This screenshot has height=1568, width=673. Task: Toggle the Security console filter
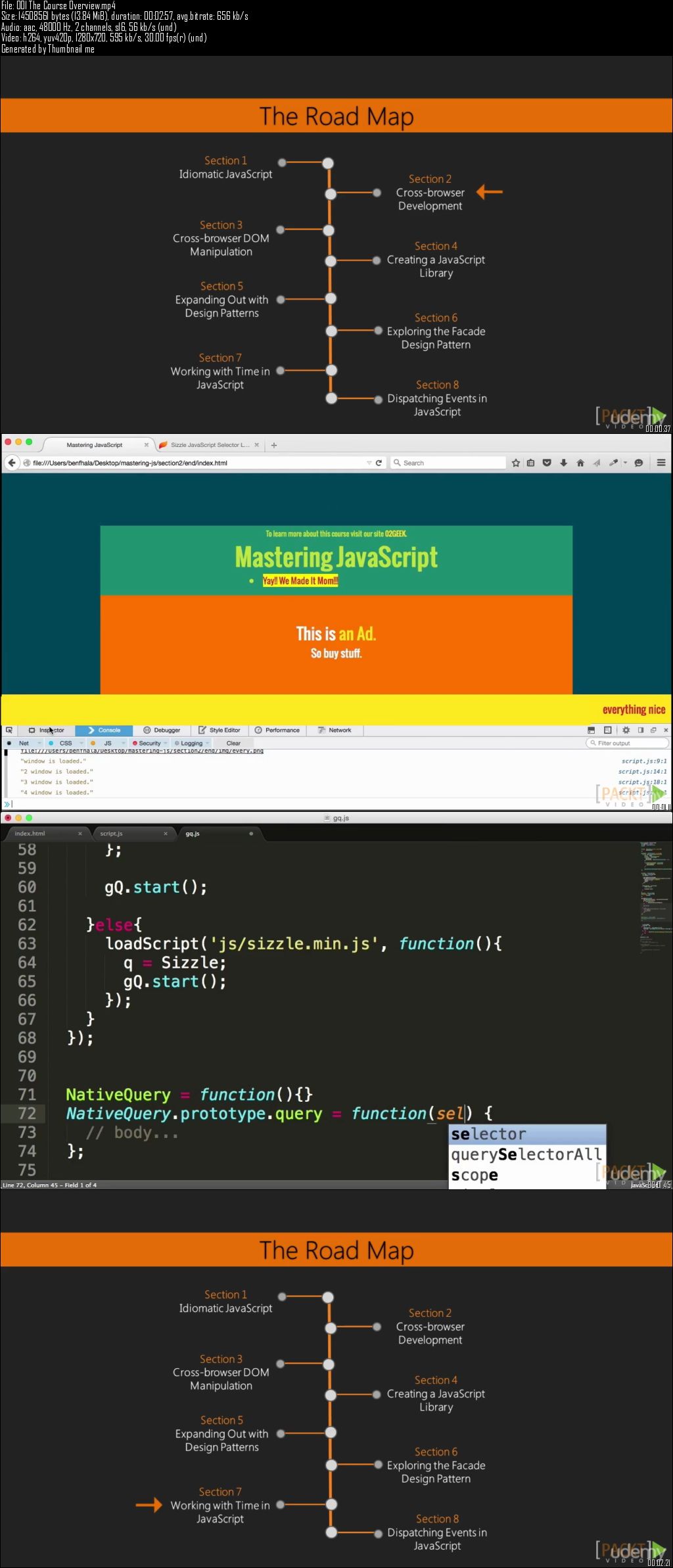pyautogui.click(x=149, y=743)
